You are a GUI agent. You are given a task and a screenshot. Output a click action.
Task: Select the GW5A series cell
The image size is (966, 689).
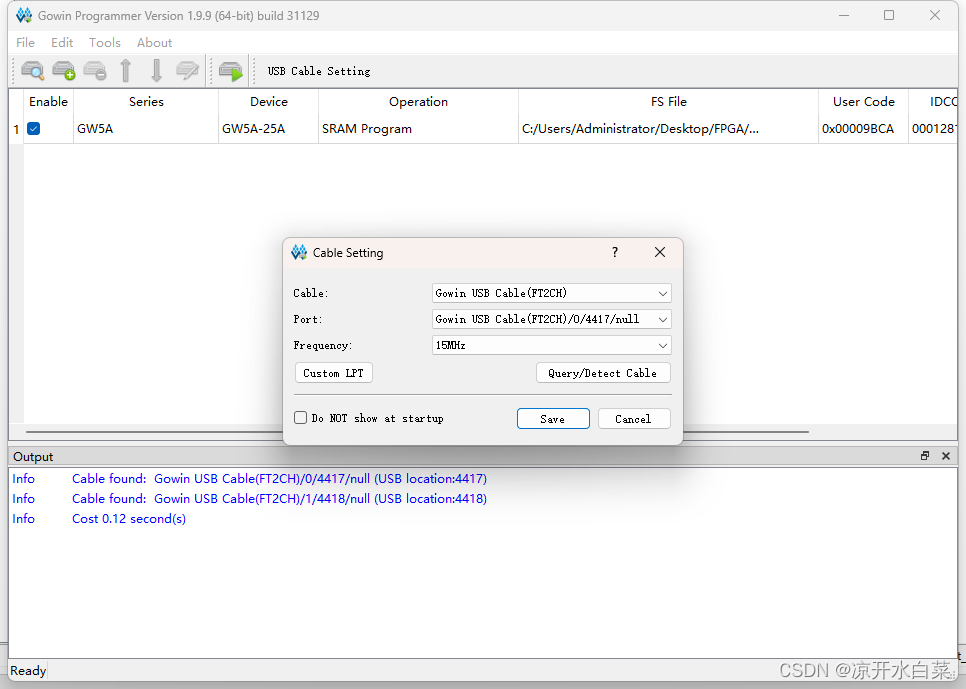[x=146, y=129]
